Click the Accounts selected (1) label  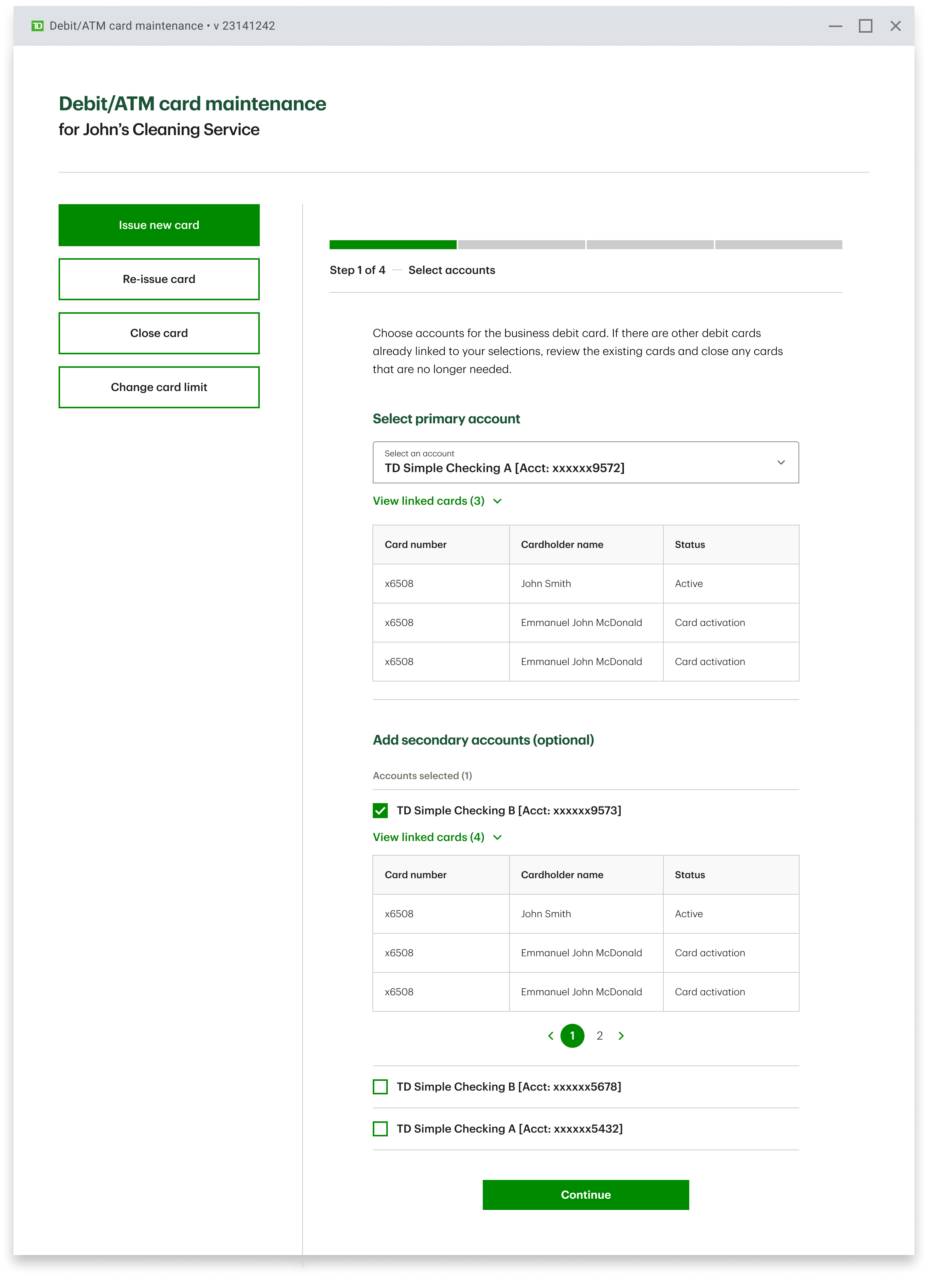422,775
